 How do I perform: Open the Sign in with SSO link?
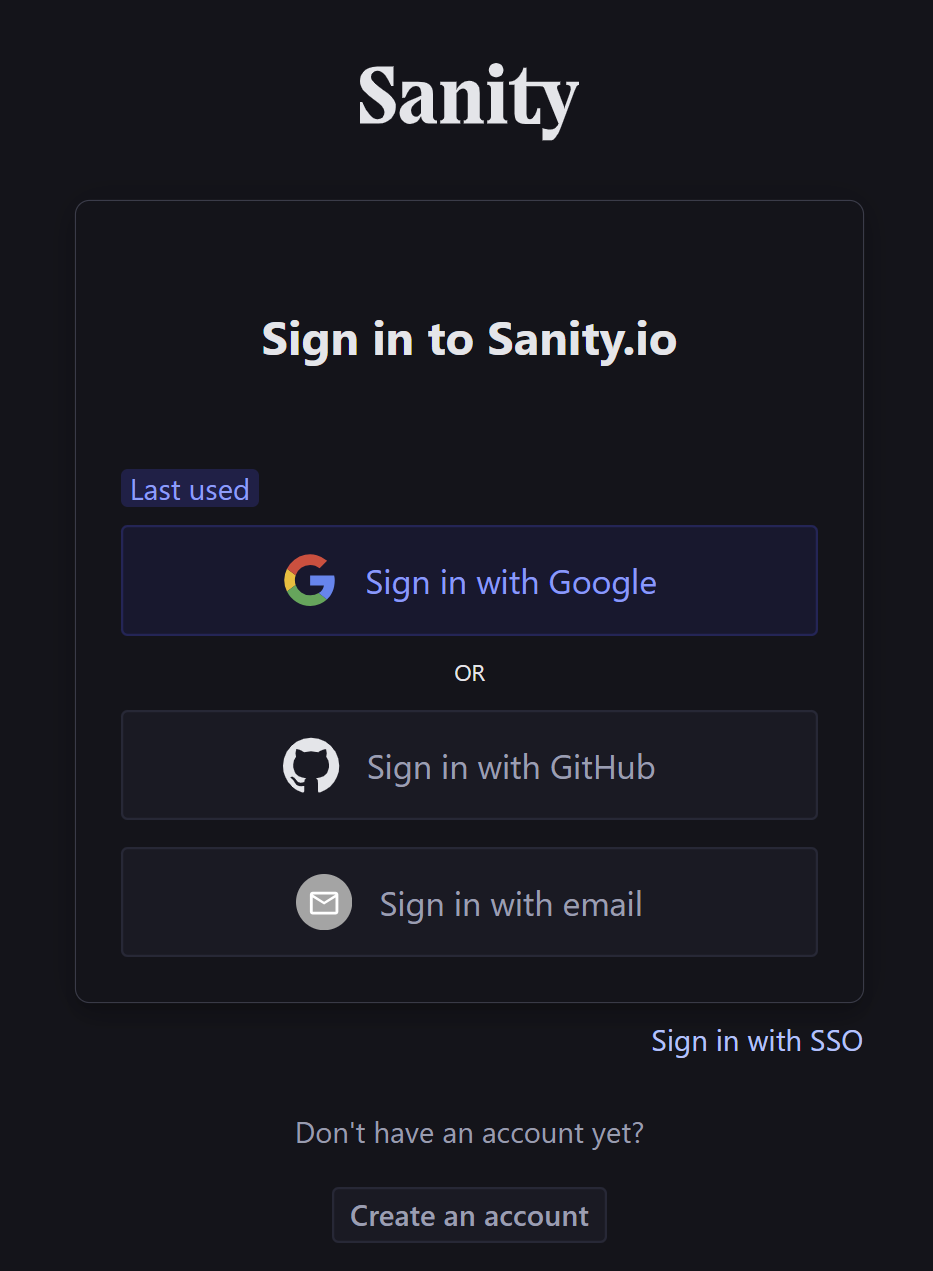coord(757,1041)
